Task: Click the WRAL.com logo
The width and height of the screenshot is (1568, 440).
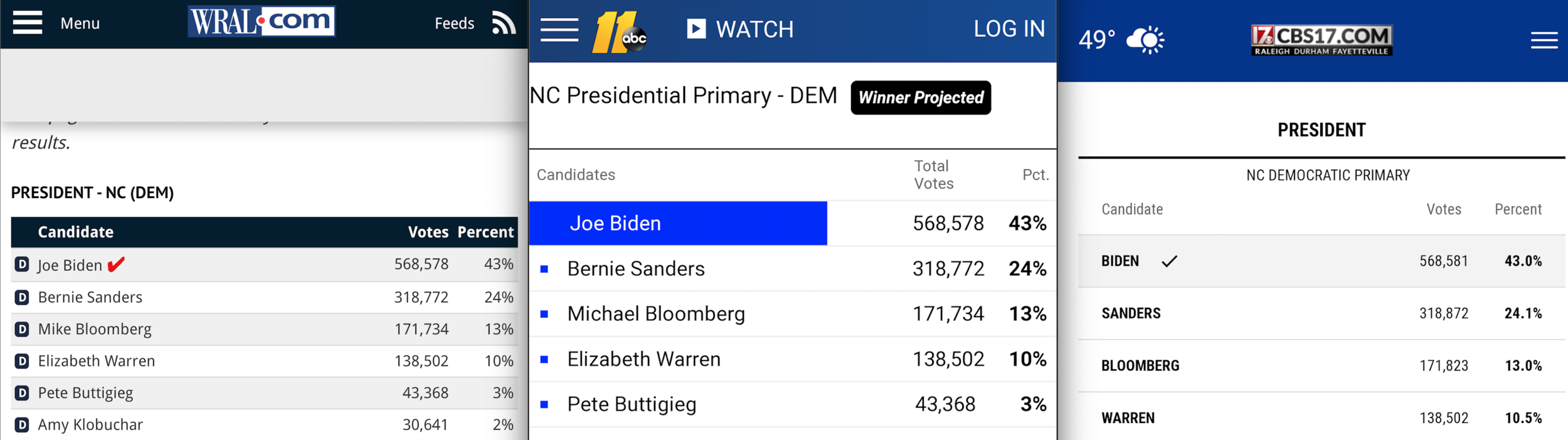Action: 262,21
